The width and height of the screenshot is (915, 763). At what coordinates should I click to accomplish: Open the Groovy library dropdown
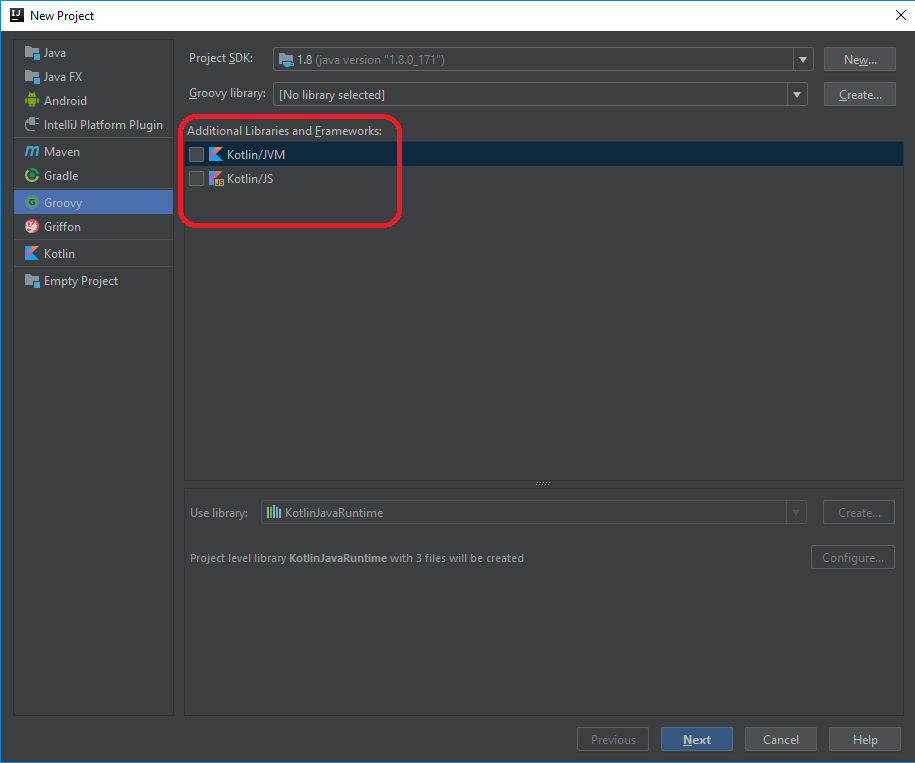pos(797,93)
